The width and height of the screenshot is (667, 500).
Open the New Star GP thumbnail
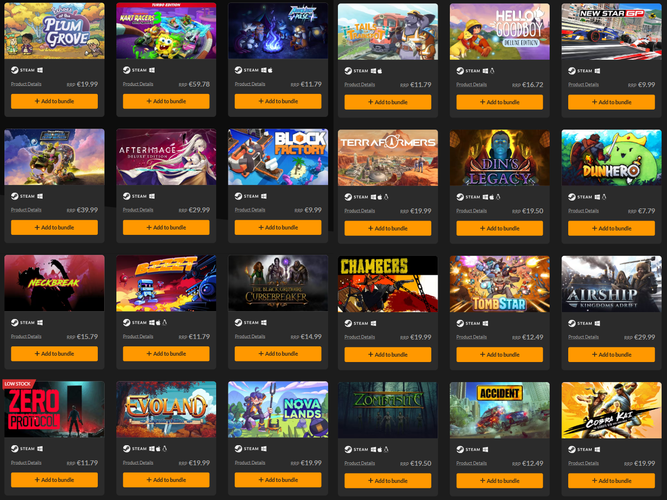click(x=611, y=32)
